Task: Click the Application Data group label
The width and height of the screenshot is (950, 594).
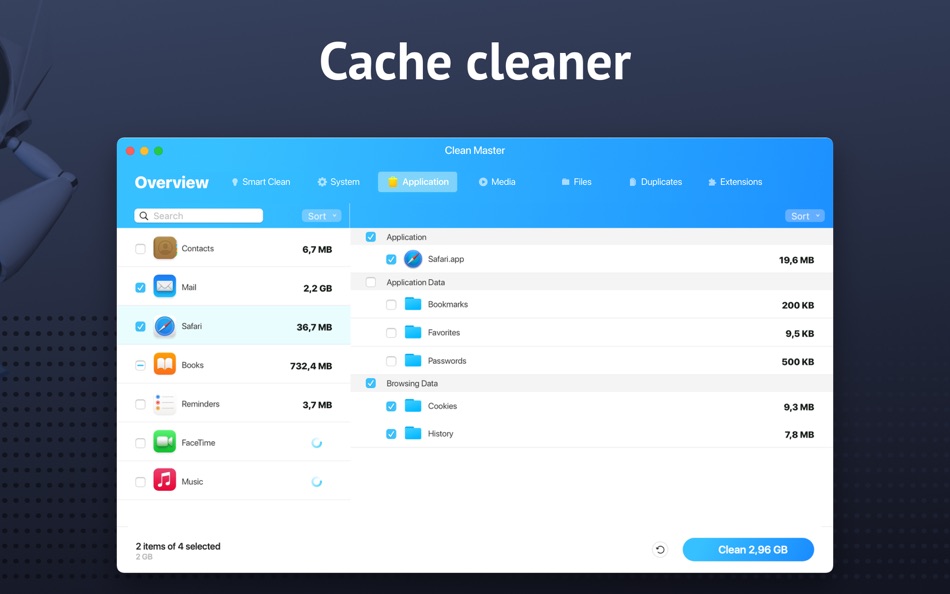Action: click(x=416, y=282)
